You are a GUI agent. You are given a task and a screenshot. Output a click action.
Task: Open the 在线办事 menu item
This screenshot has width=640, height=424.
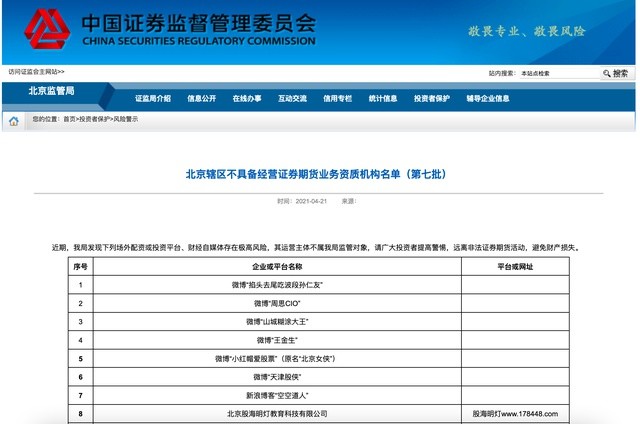247,98
